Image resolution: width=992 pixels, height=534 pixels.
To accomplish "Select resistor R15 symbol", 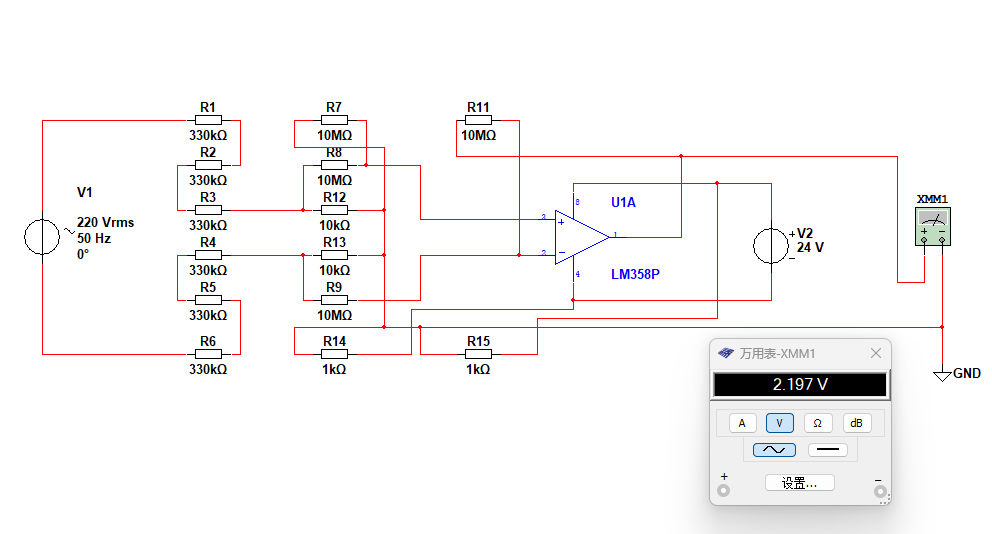I will click(478, 354).
